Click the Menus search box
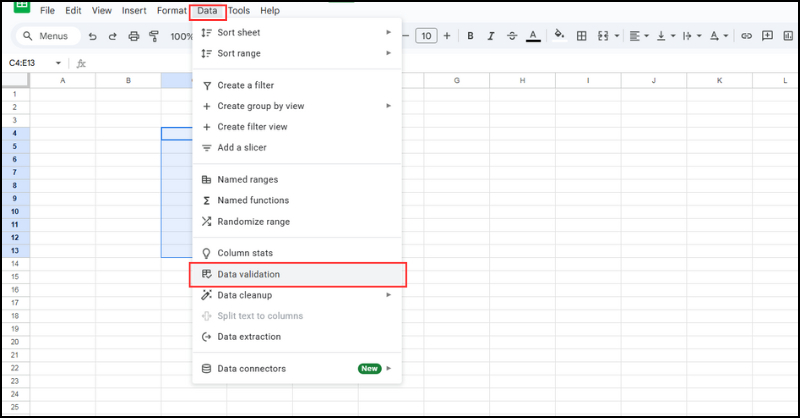The height and width of the screenshot is (418, 800). click(45, 36)
